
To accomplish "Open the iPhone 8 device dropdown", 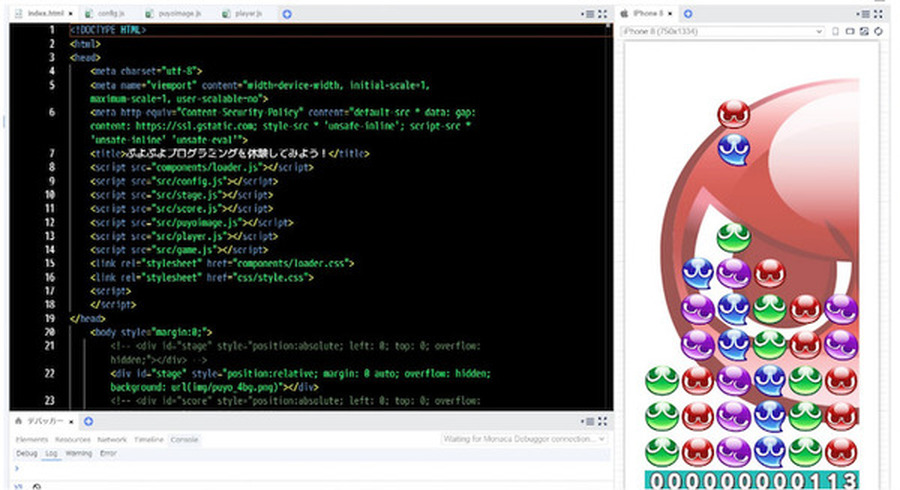I will tap(721, 32).
